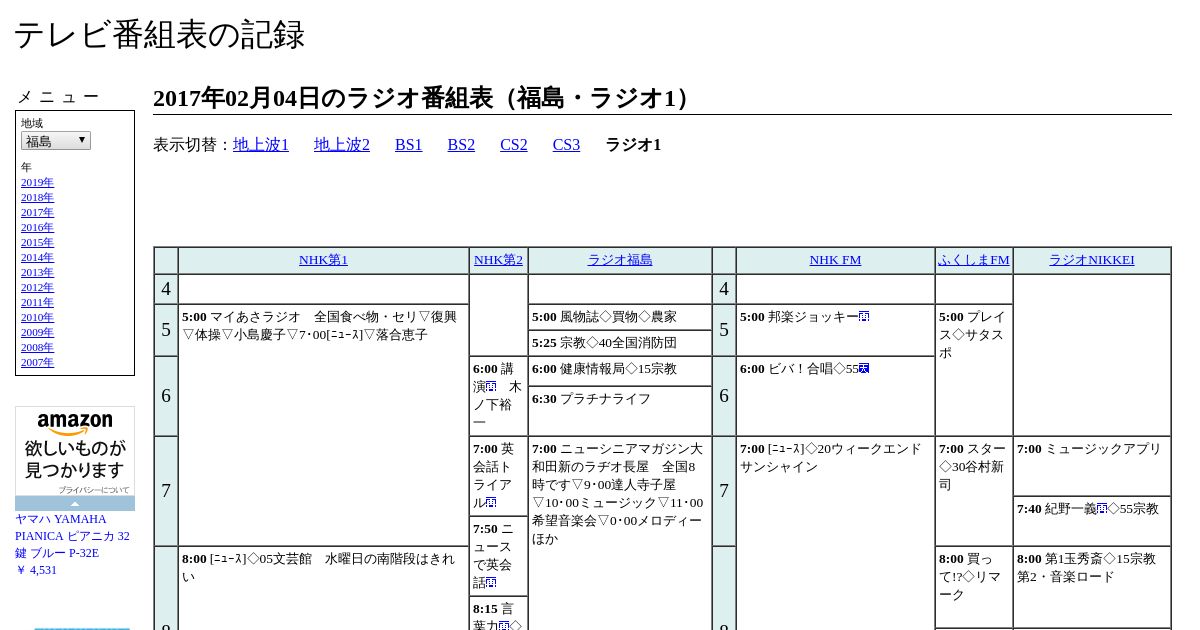
Task: Open the NHK FM station header link
Action: click(835, 260)
